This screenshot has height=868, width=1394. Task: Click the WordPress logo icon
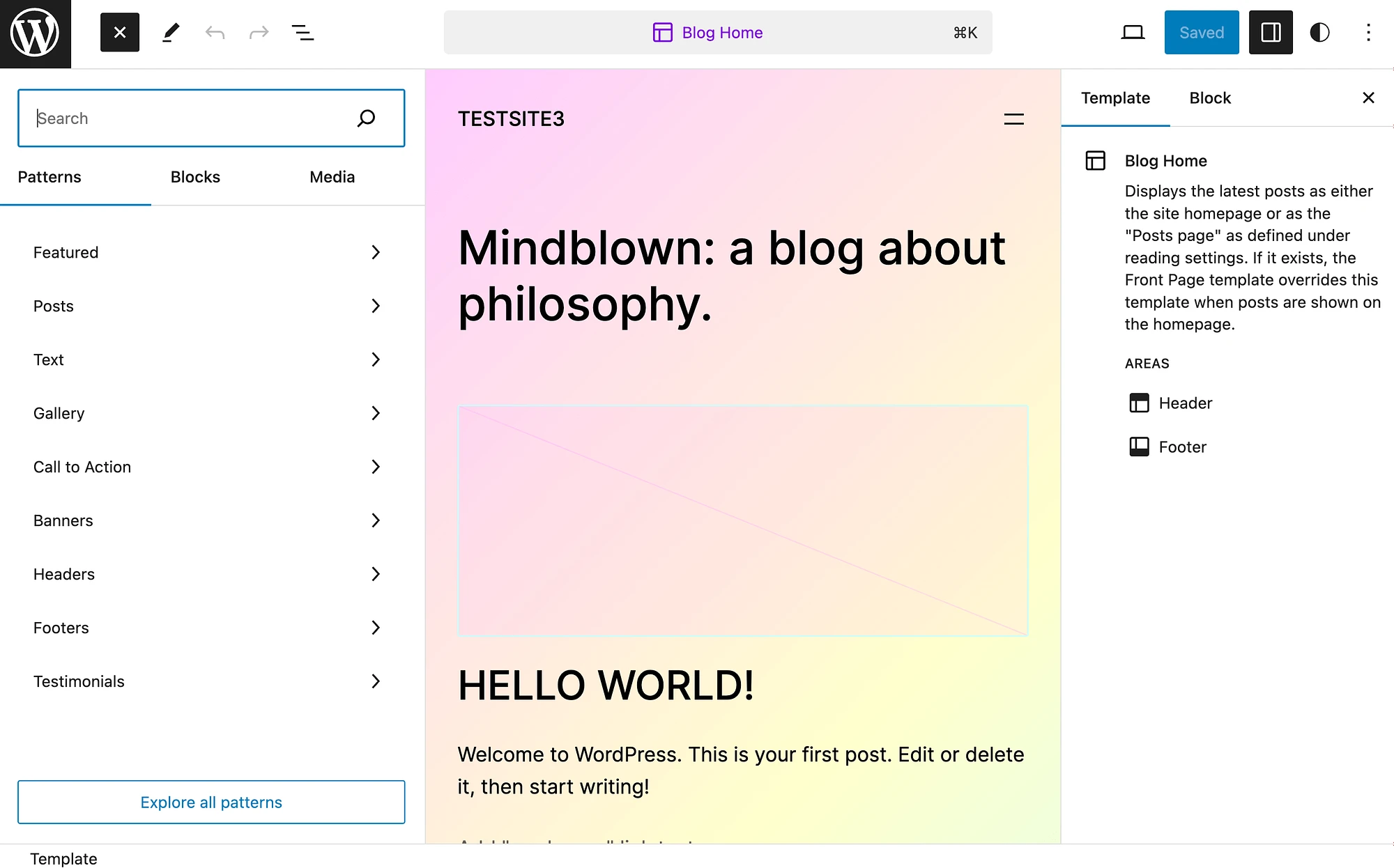[x=34, y=33]
